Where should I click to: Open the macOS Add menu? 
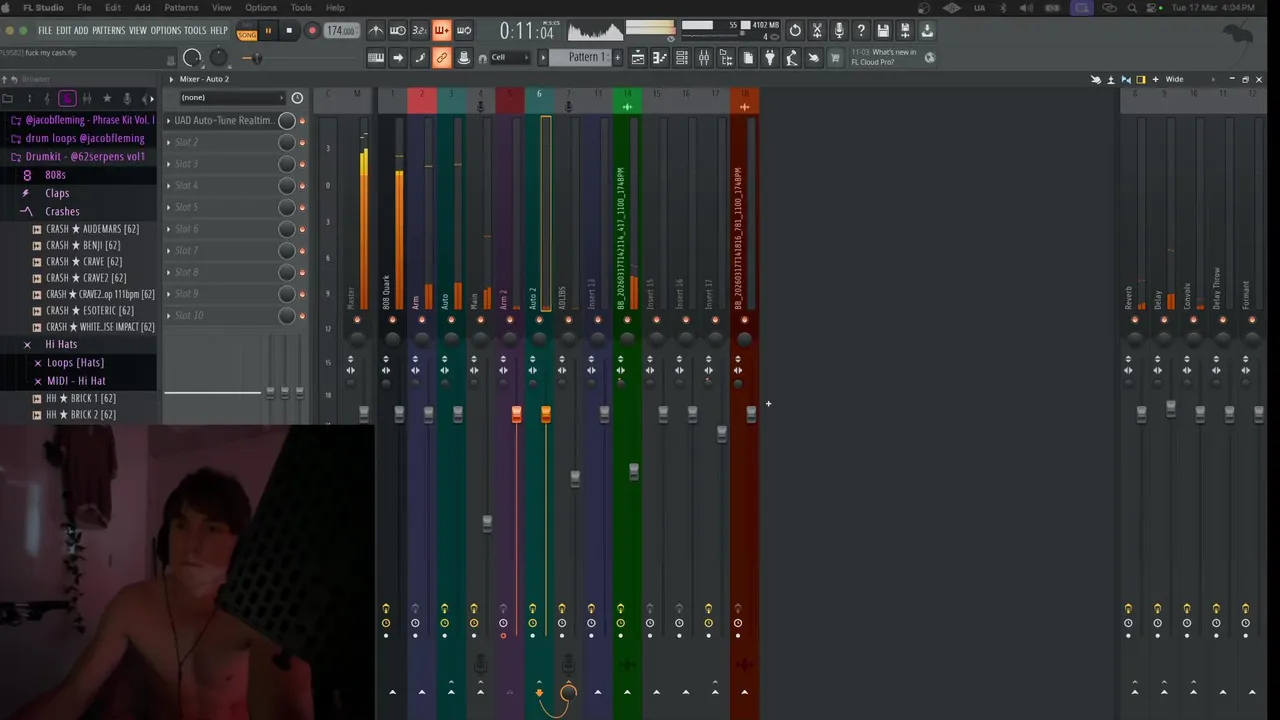pyautogui.click(x=142, y=8)
